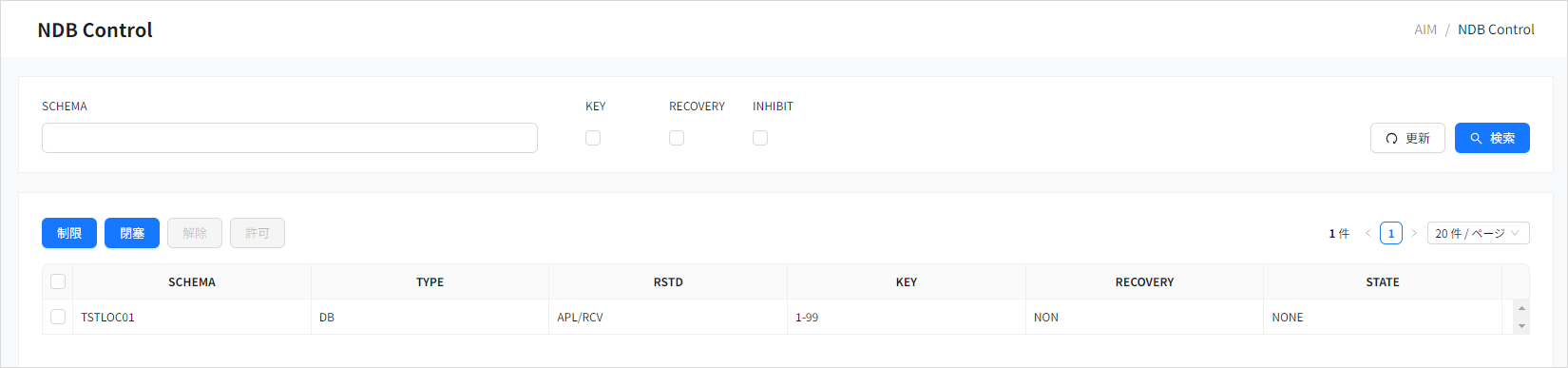Click into the SCHEMA input field

tap(290, 138)
